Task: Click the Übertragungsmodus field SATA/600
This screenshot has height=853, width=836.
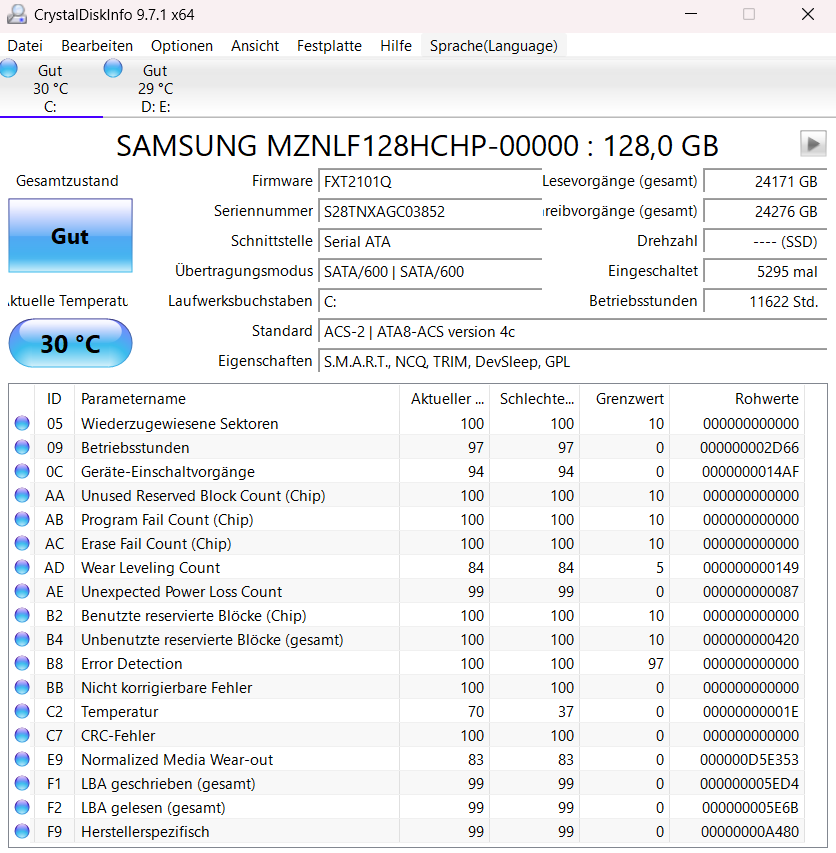Action: click(x=430, y=271)
